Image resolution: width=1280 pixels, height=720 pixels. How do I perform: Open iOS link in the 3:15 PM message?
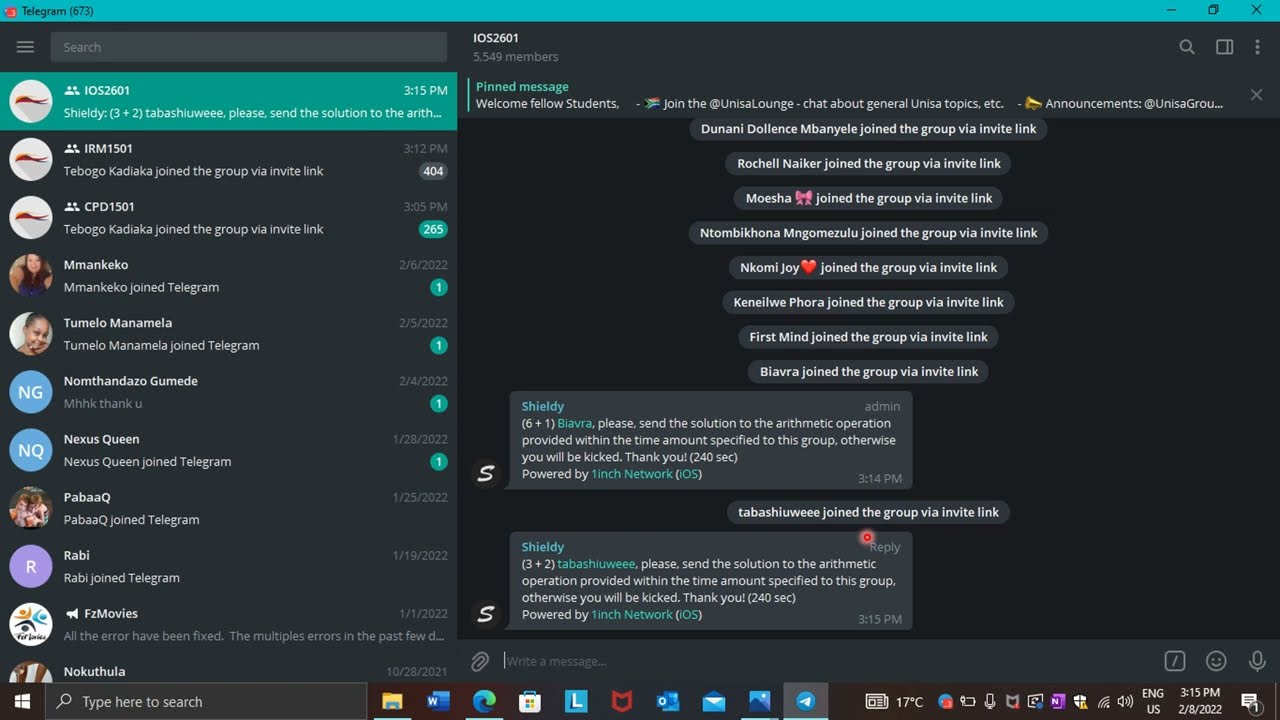click(689, 615)
